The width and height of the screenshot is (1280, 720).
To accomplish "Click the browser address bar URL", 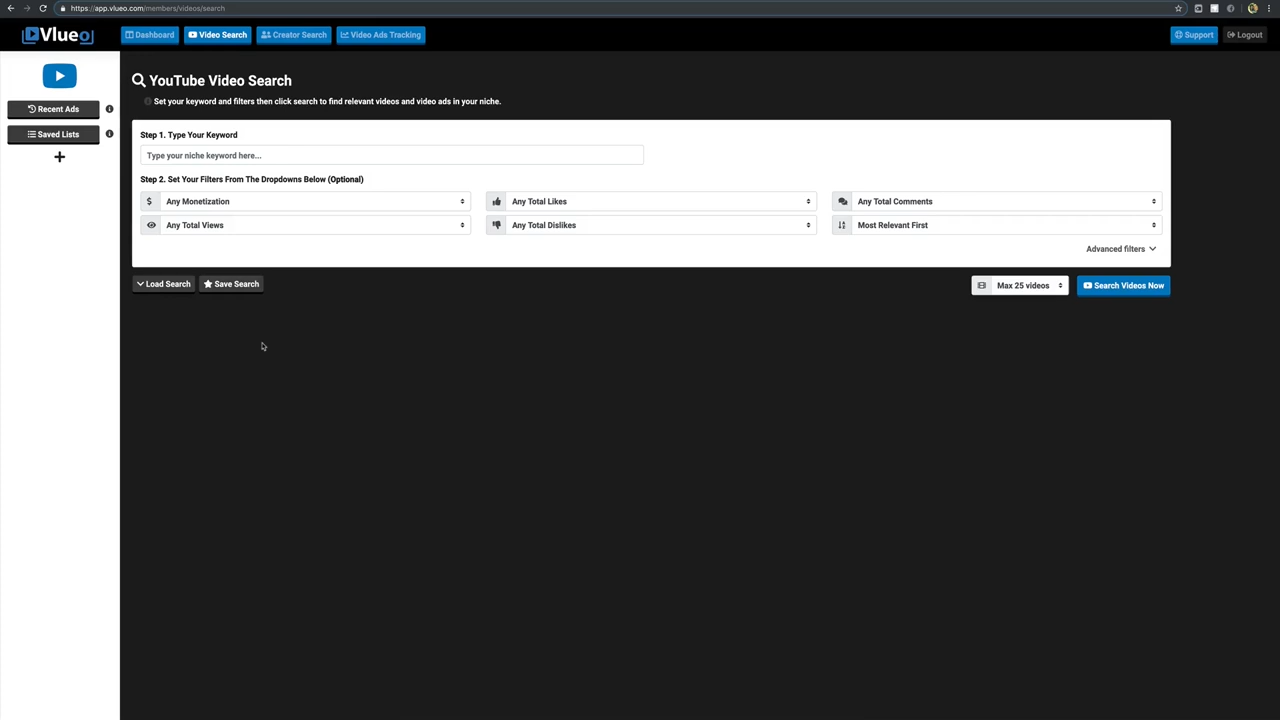I will coord(147,8).
